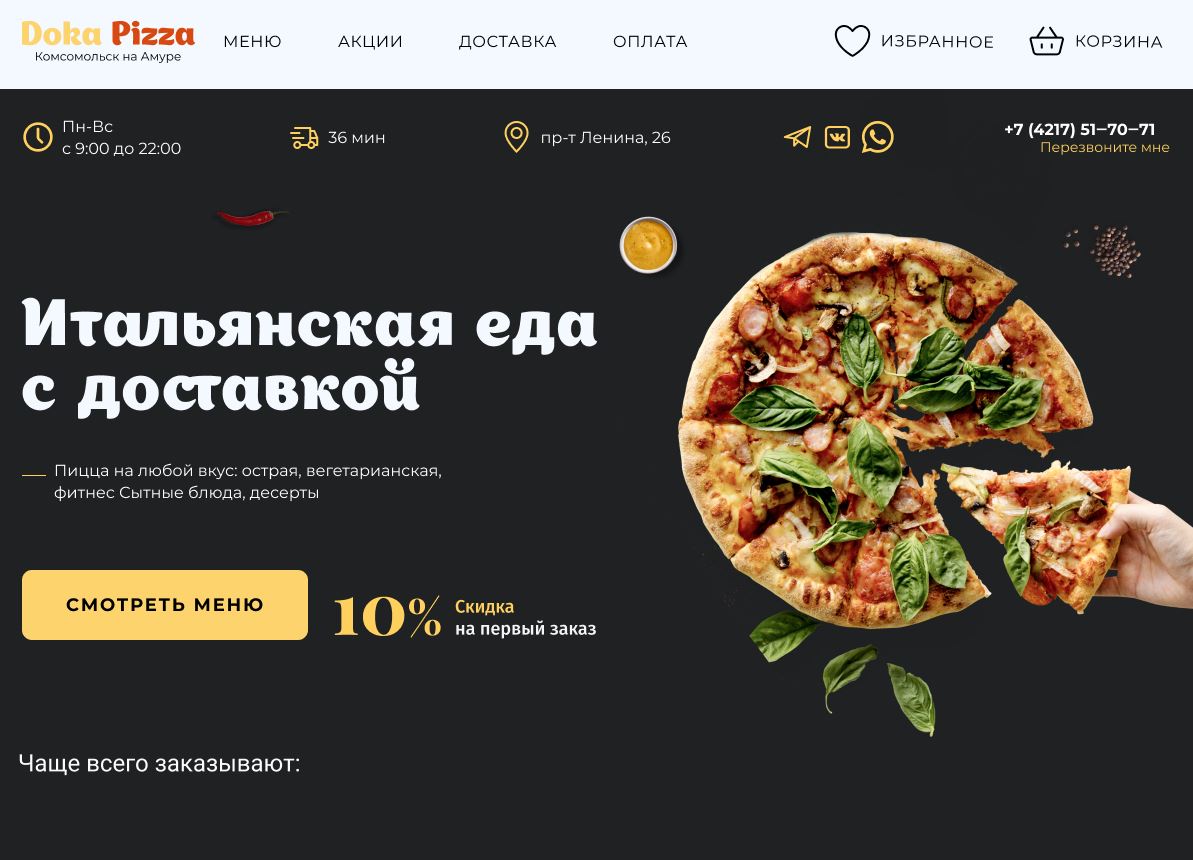Screen dimensions: 1193x860
Task: Open favorites via the heart icon
Action: click(852, 41)
